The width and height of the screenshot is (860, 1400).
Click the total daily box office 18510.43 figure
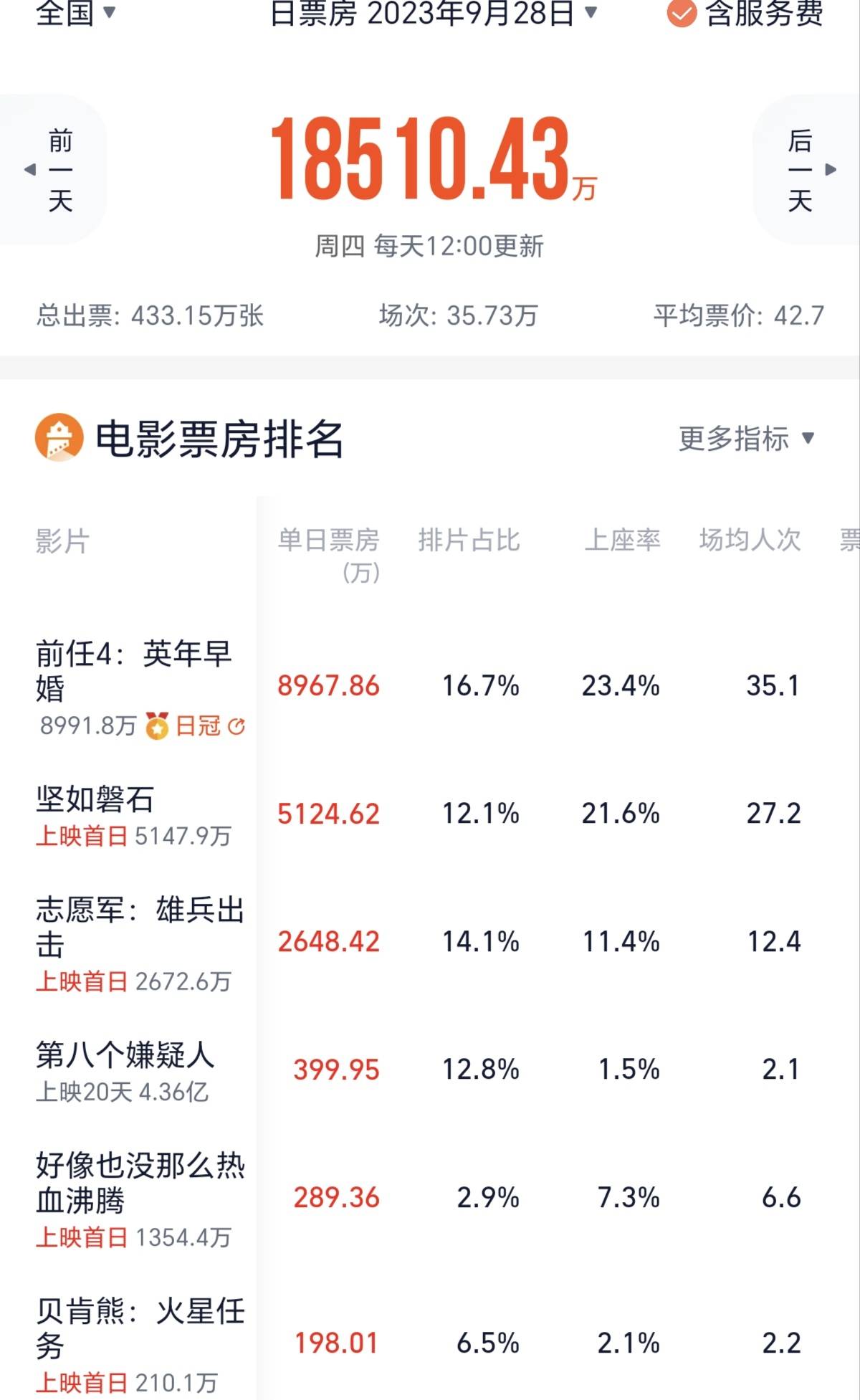coord(419,159)
